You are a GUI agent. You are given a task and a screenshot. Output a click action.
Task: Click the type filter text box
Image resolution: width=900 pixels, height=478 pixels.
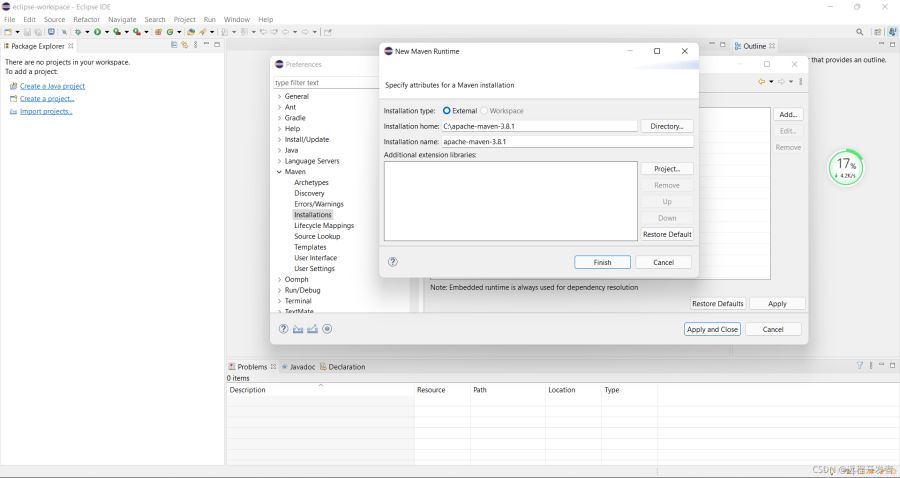pos(326,83)
